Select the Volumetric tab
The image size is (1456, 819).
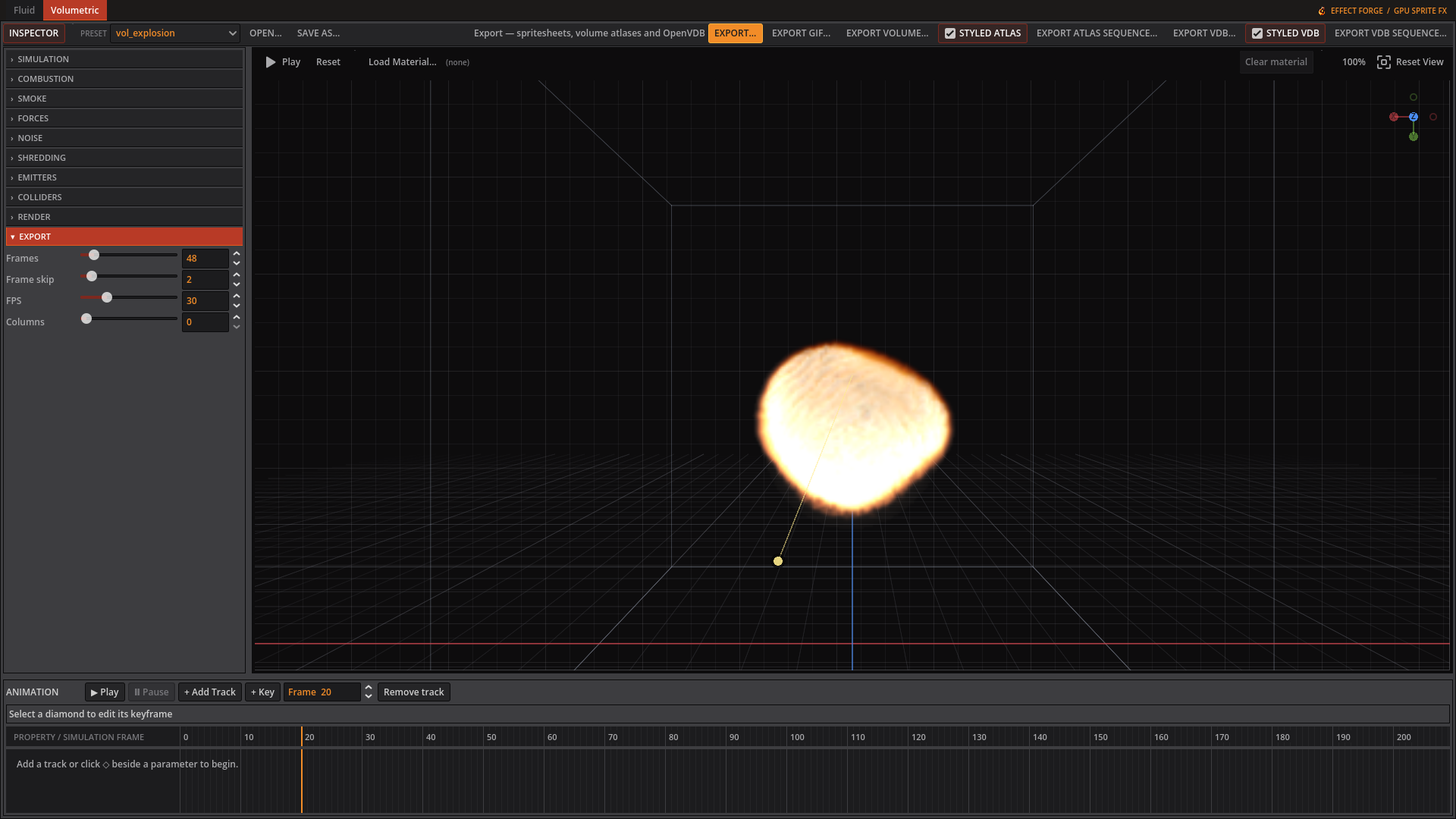click(x=75, y=11)
